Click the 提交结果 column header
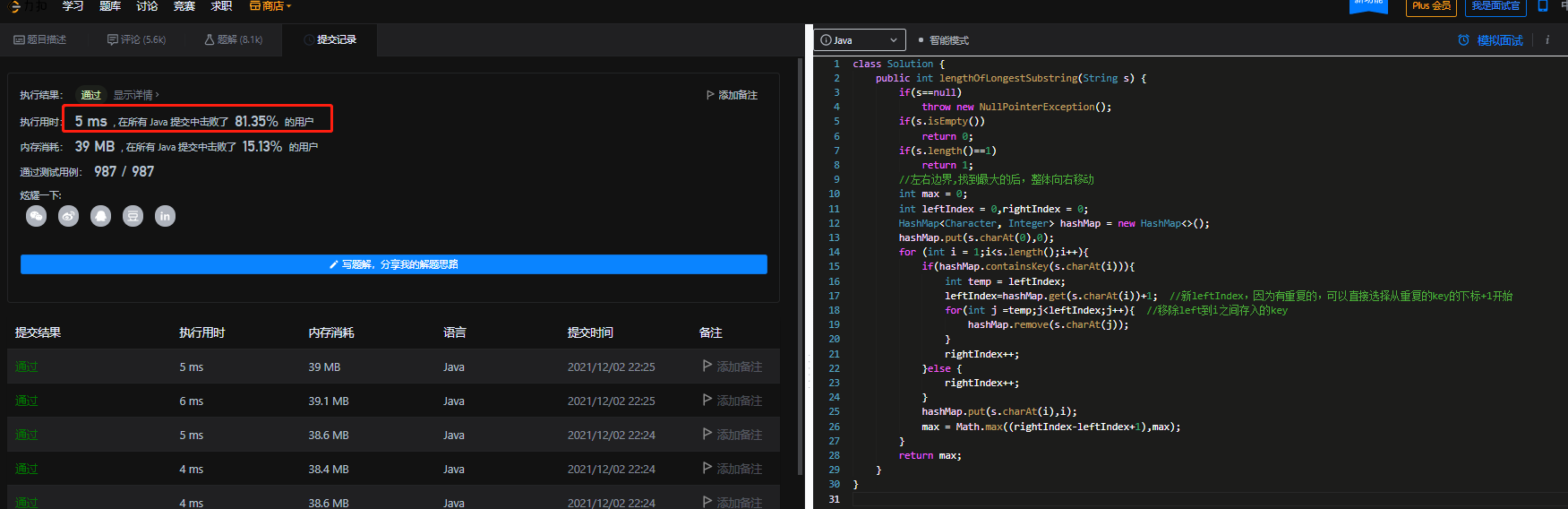Screen dimensions: 1568x509 click(x=38, y=332)
